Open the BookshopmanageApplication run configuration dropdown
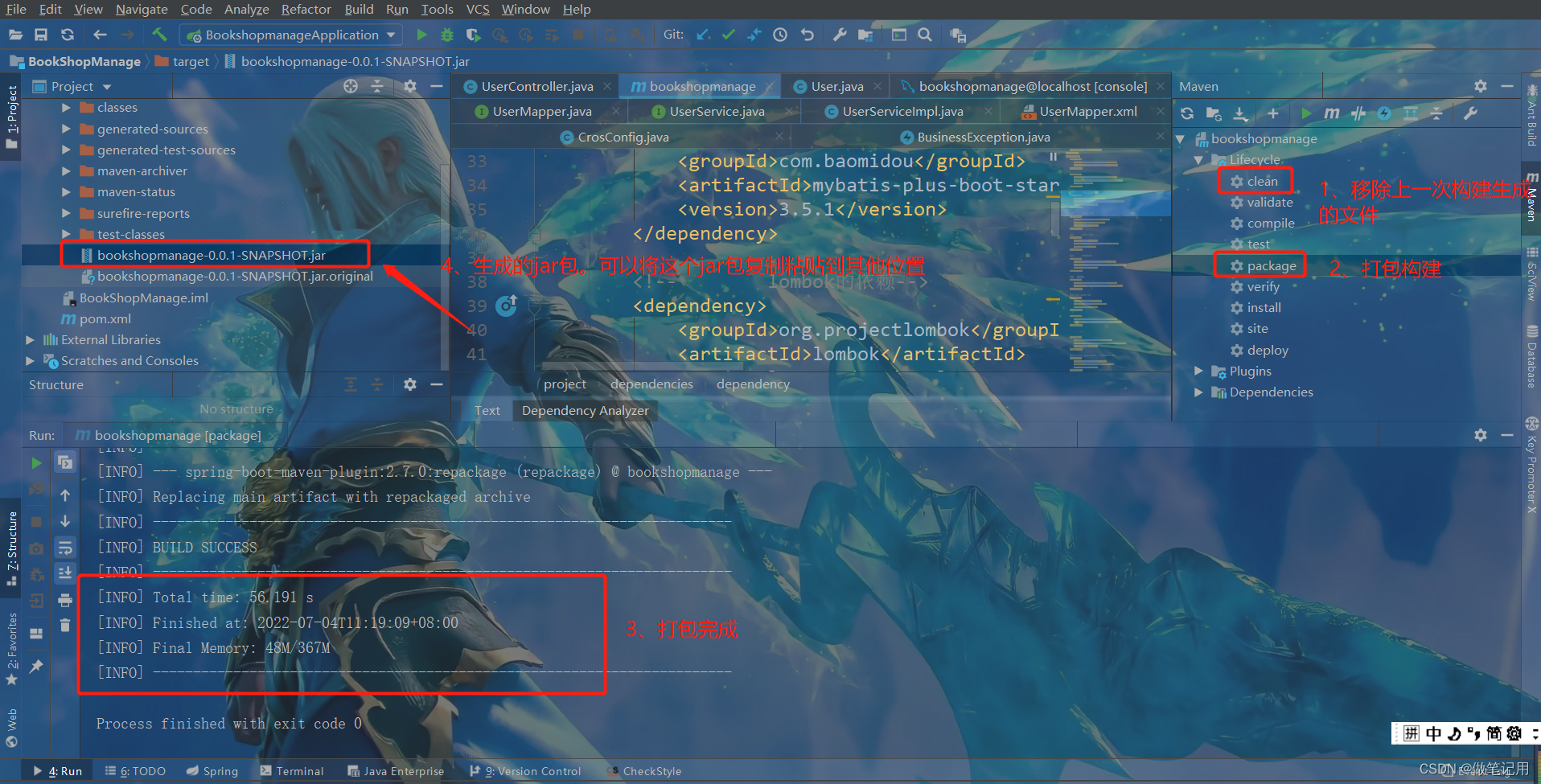This screenshot has height=784, width=1541. (x=292, y=35)
